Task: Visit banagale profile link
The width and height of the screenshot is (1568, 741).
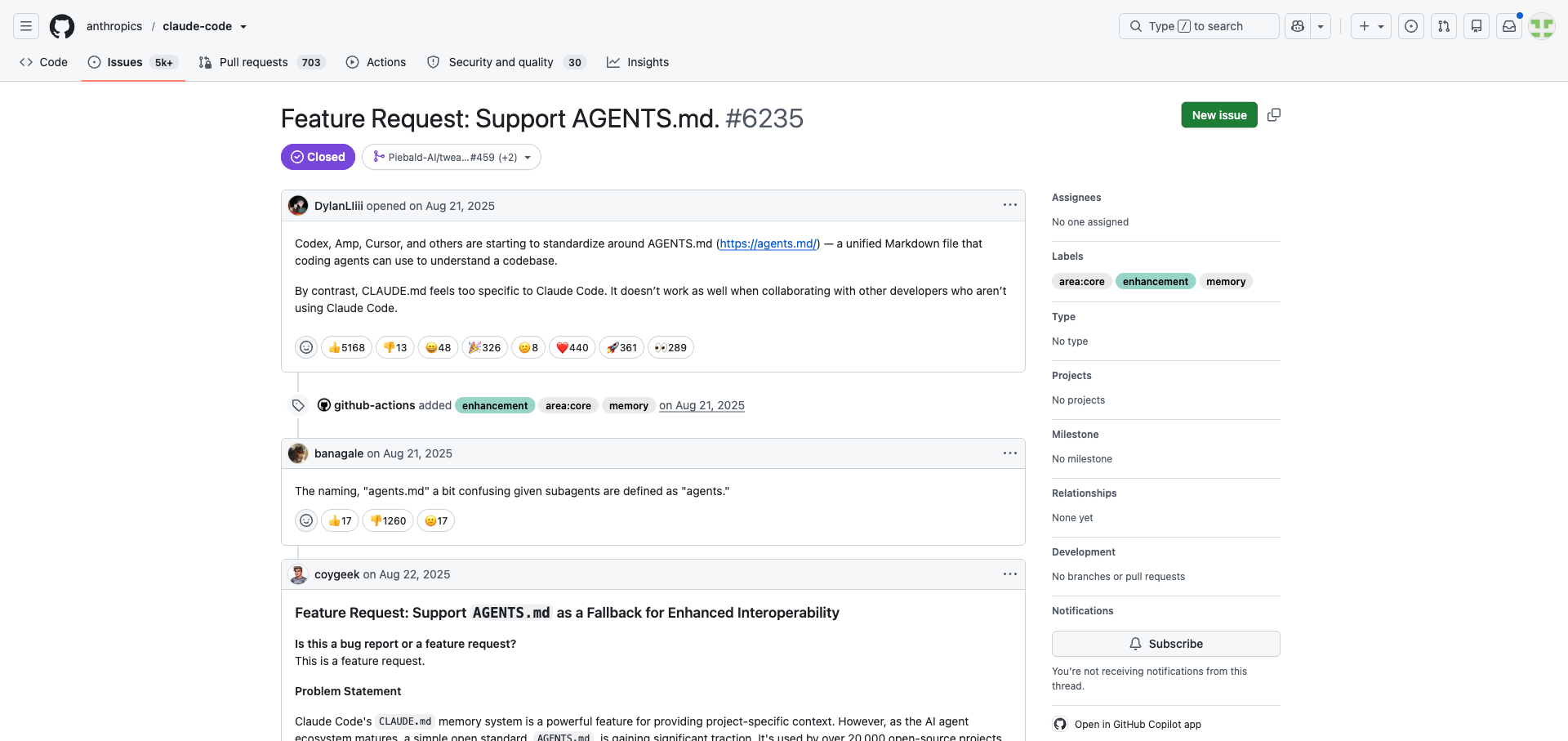Action: (339, 453)
